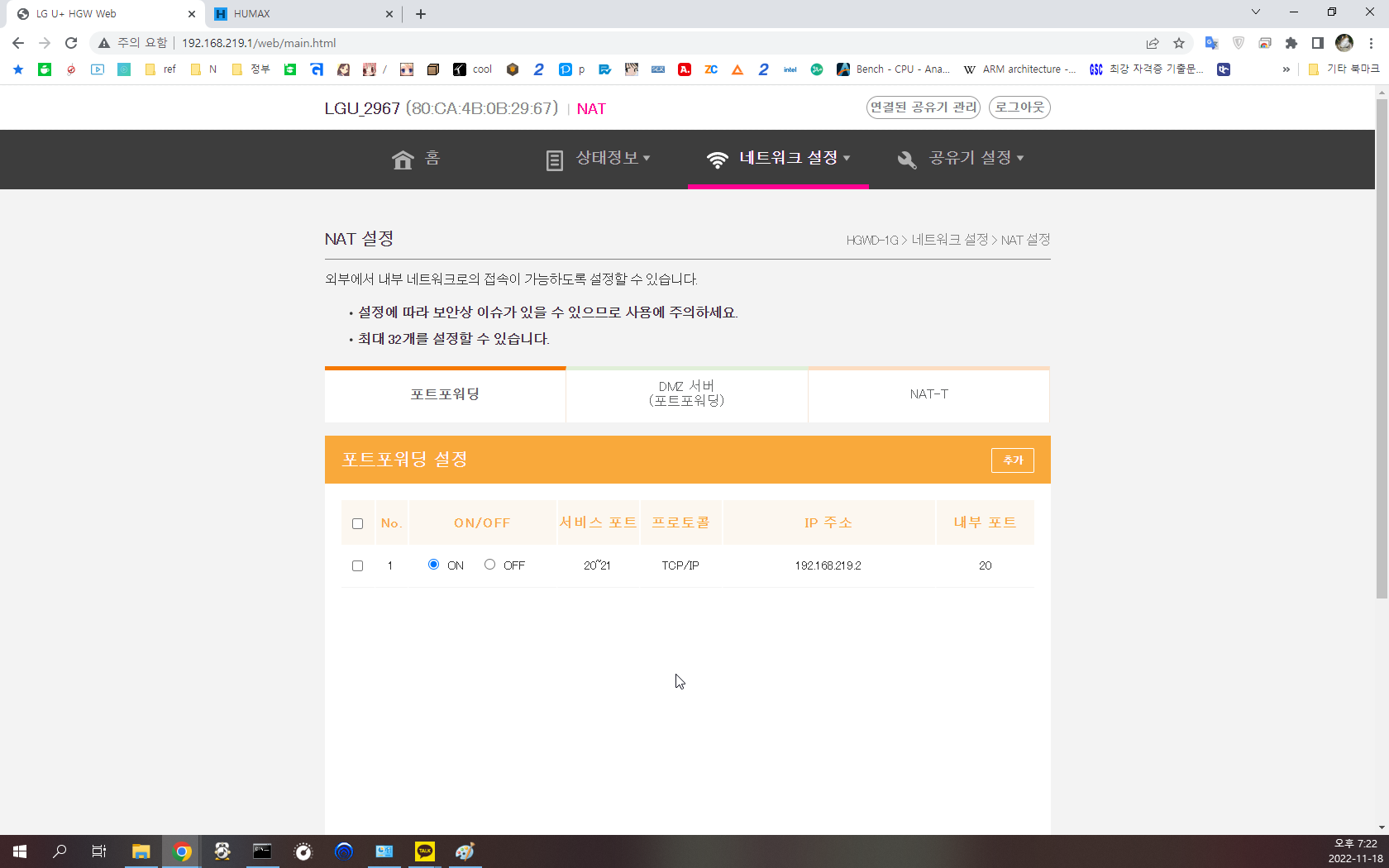Click the site security warning 주의 요함
Image resolution: width=1389 pixels, height=868 pixels.
133,43
